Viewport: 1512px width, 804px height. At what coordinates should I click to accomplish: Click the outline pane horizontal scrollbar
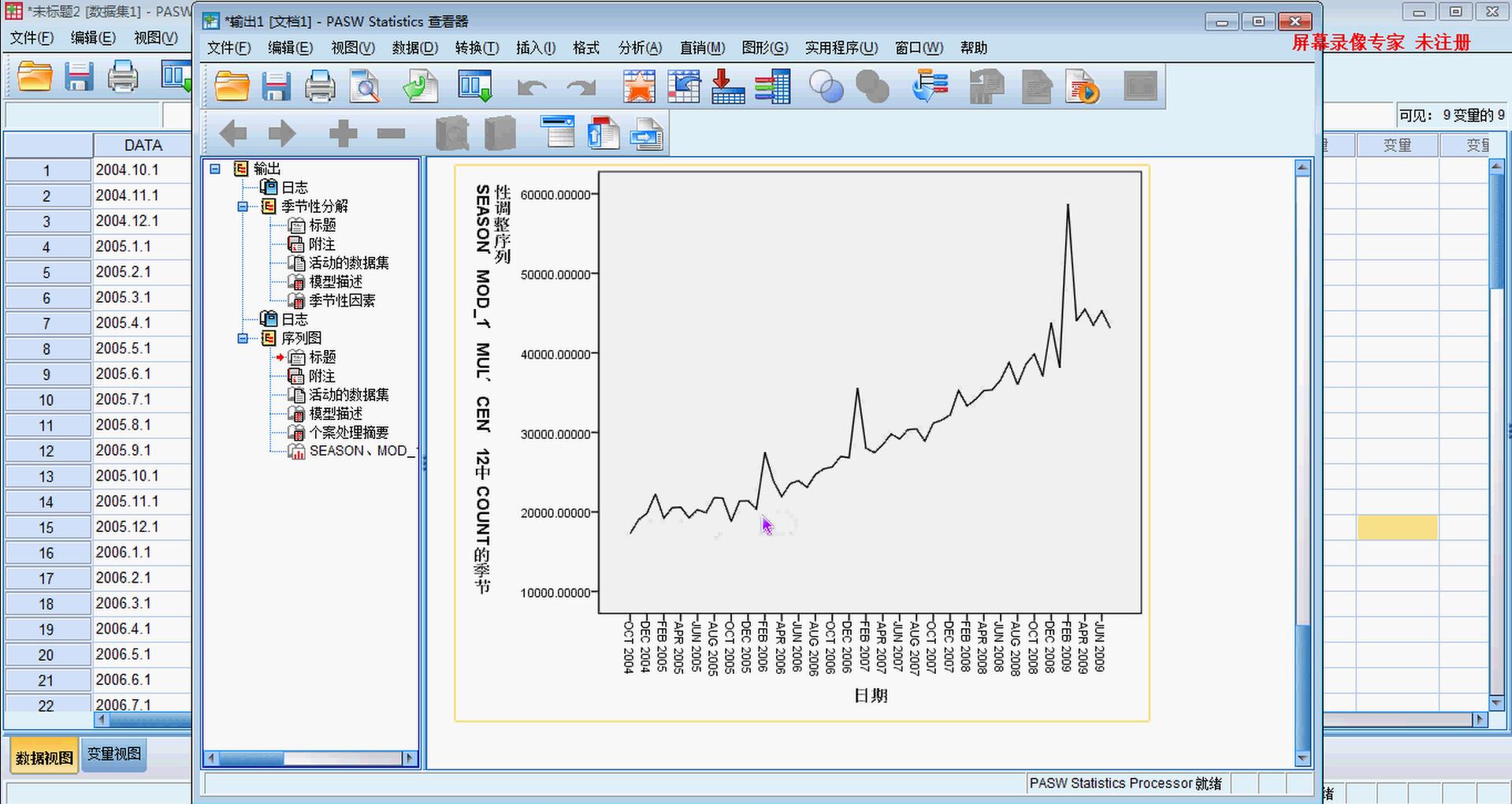point(310,758)
